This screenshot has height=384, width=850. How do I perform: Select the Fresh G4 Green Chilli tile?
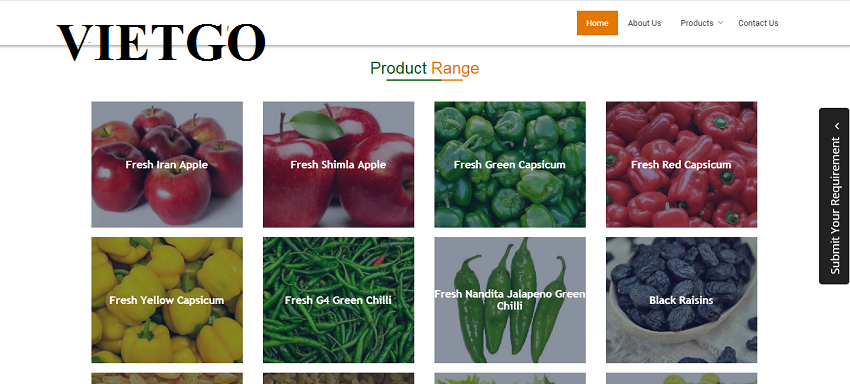point(338,300)
